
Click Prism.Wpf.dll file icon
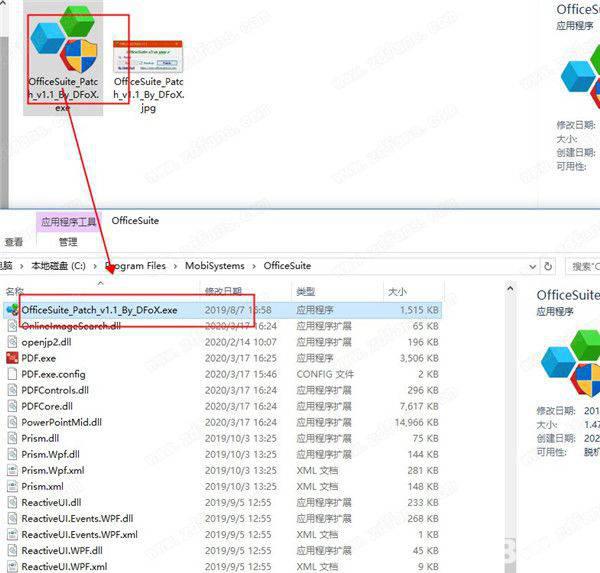[12, 454]
